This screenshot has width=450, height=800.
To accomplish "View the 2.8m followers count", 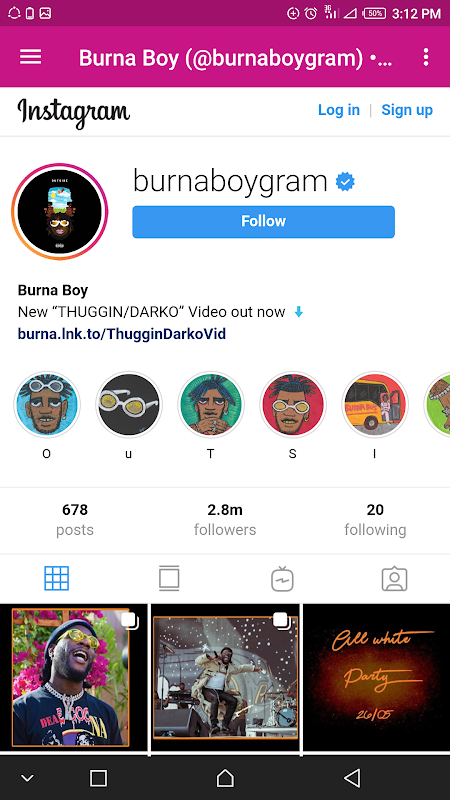I will click(225, 519).
